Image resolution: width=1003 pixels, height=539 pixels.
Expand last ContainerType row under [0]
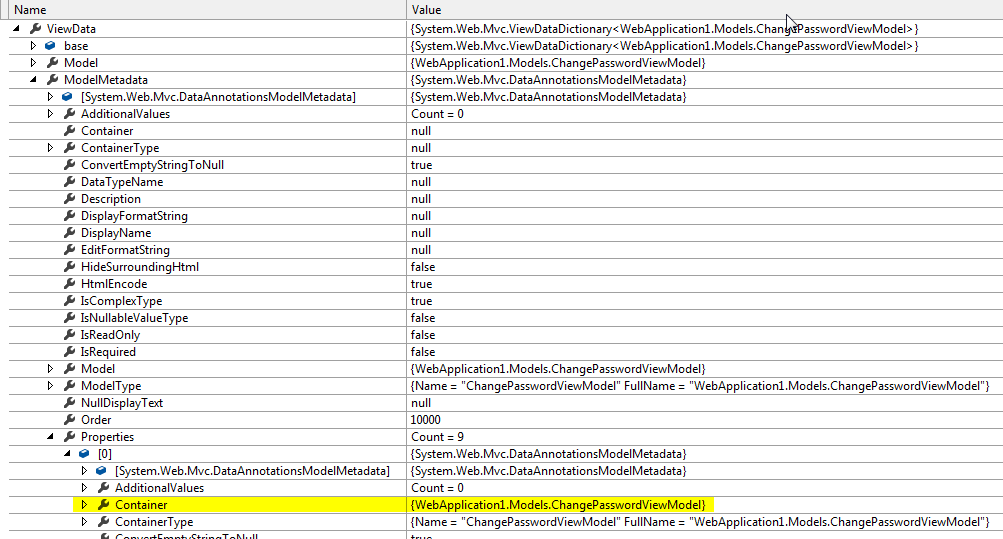click(x=84, y=522)
